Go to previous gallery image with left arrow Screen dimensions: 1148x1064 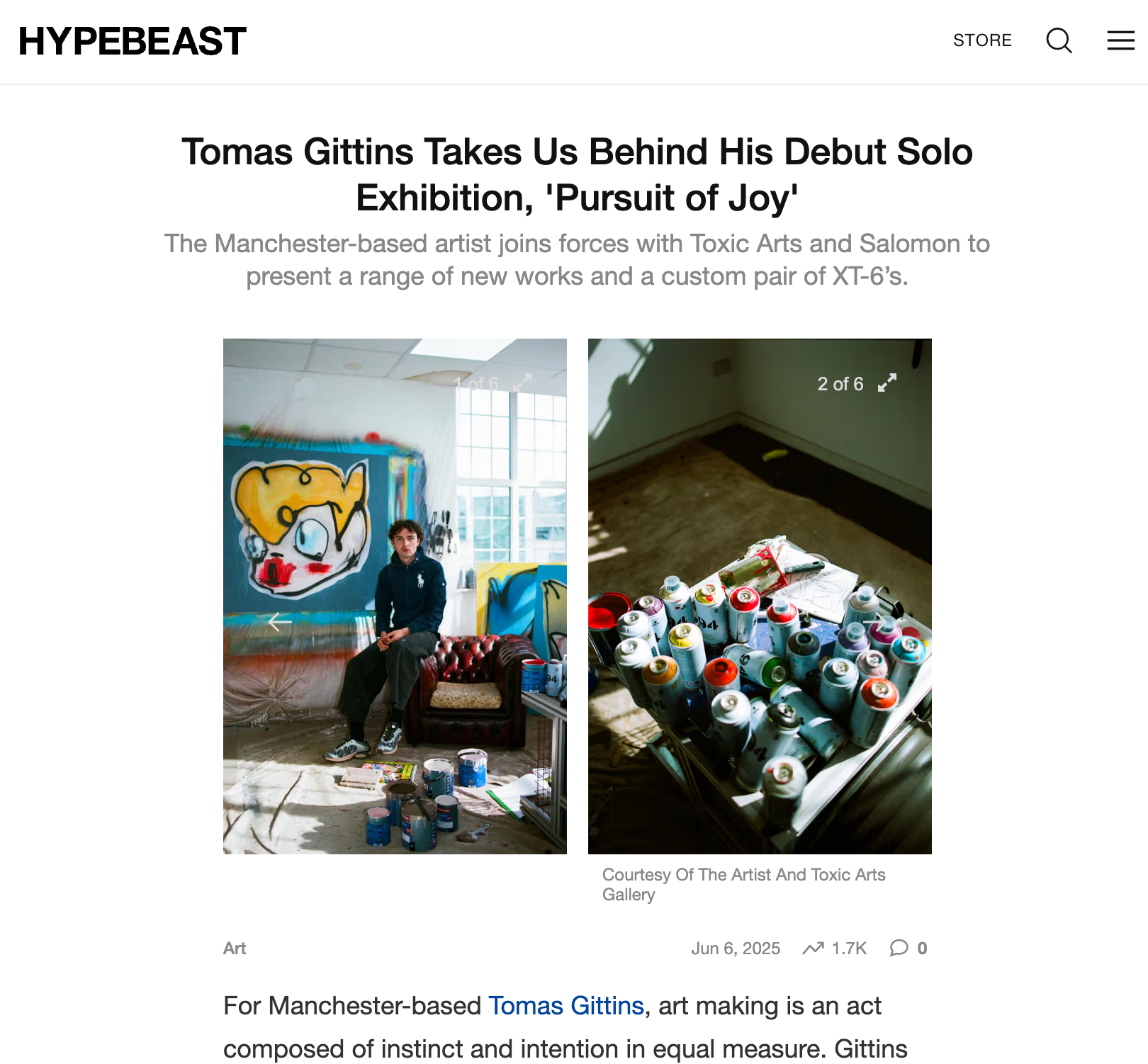(280, 622)
